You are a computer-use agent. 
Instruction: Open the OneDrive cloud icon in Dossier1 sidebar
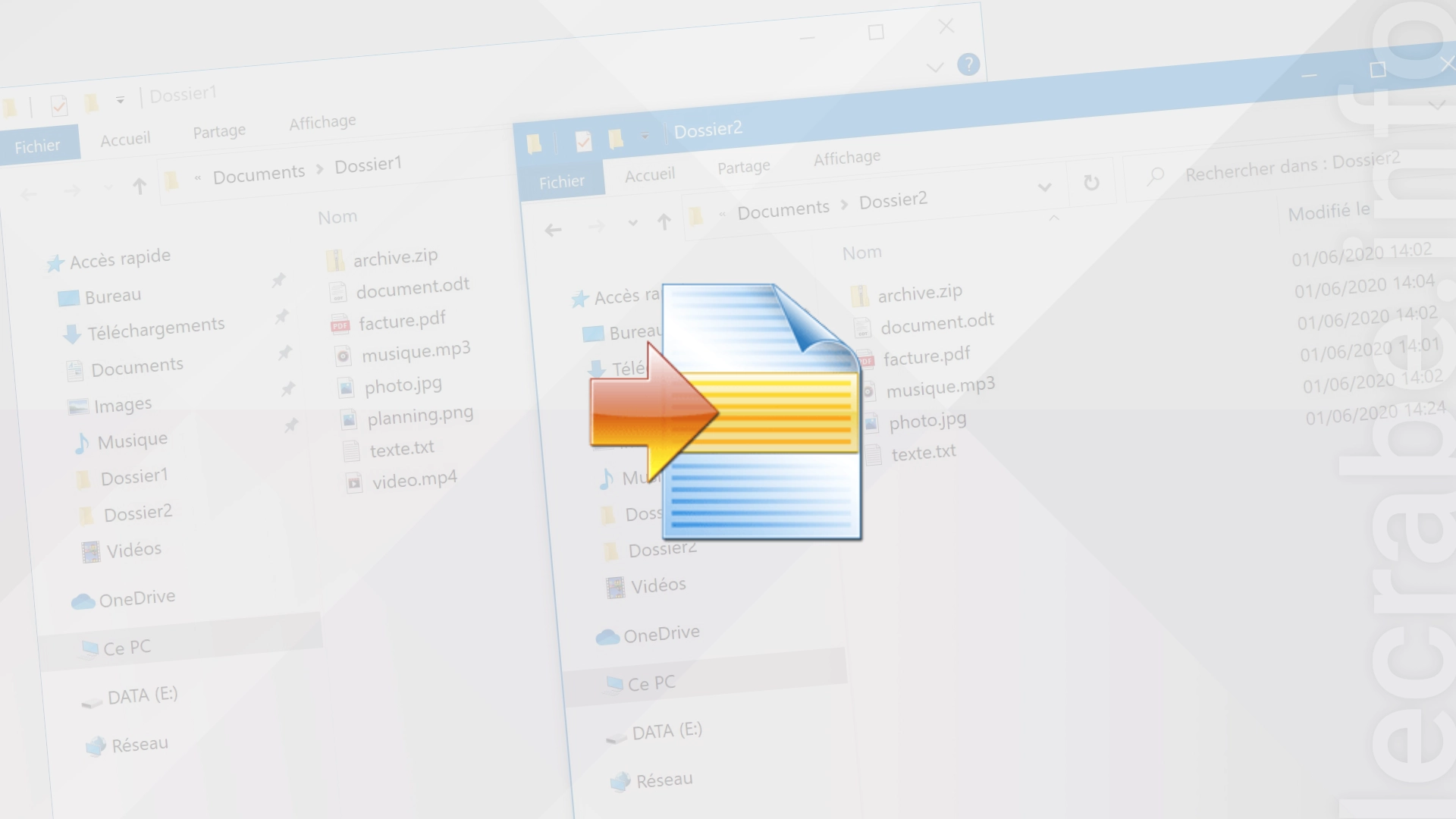(x=83, y=602)
